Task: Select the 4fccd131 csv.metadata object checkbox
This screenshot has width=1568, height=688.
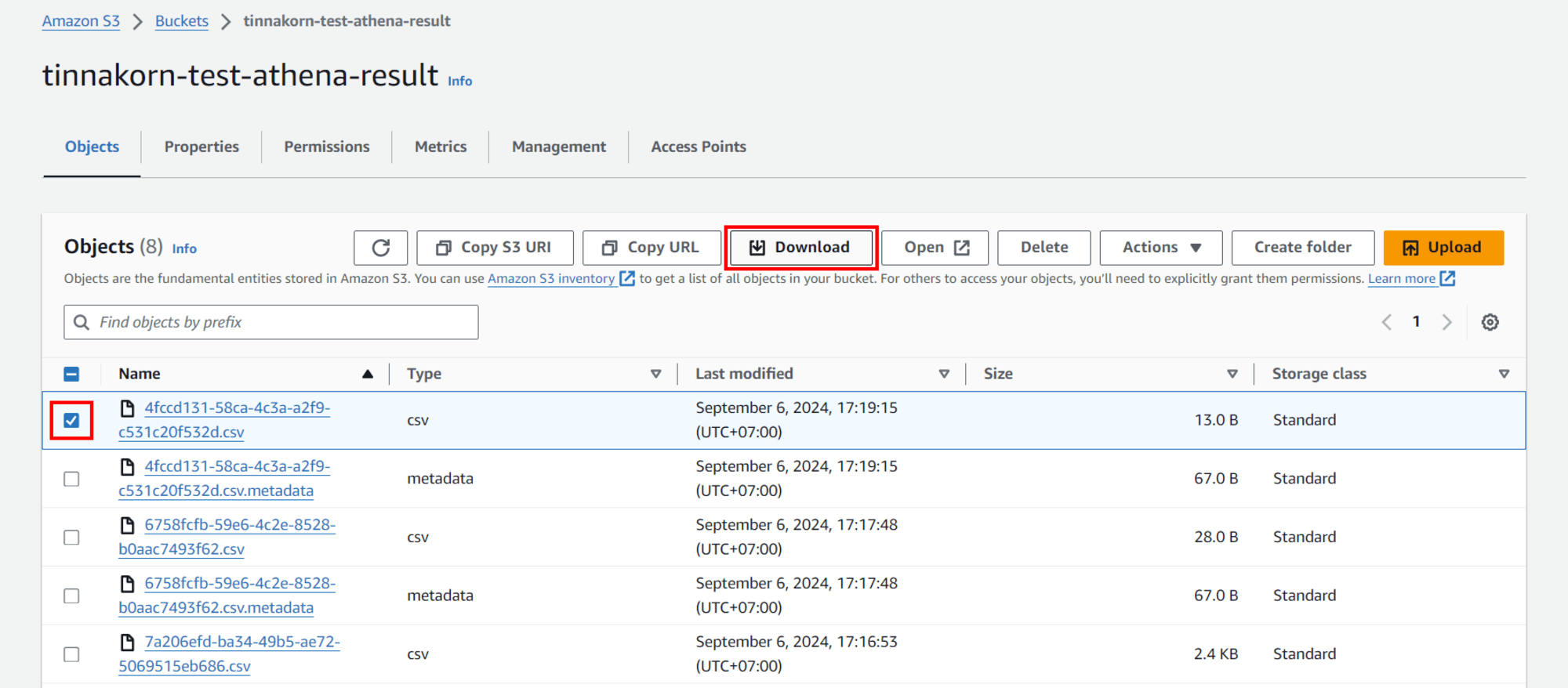Action: pos(71,479)
